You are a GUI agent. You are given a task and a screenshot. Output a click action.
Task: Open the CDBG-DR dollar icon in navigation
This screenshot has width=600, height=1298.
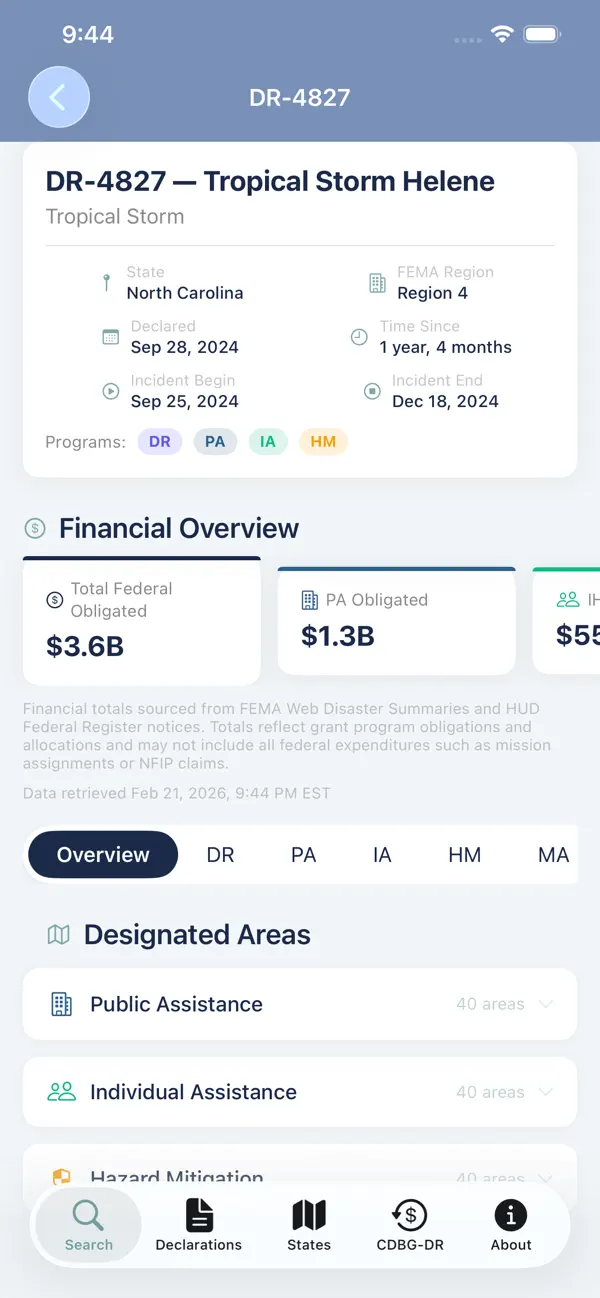point(409,1216)
